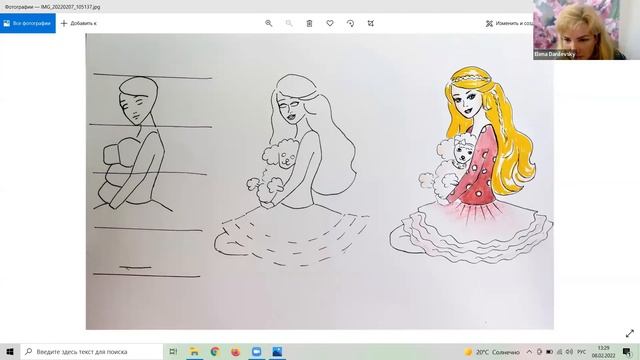Open File Explorer from the taskbar
The height and width of the screenshot is (360, 640).
coord(194,351)
